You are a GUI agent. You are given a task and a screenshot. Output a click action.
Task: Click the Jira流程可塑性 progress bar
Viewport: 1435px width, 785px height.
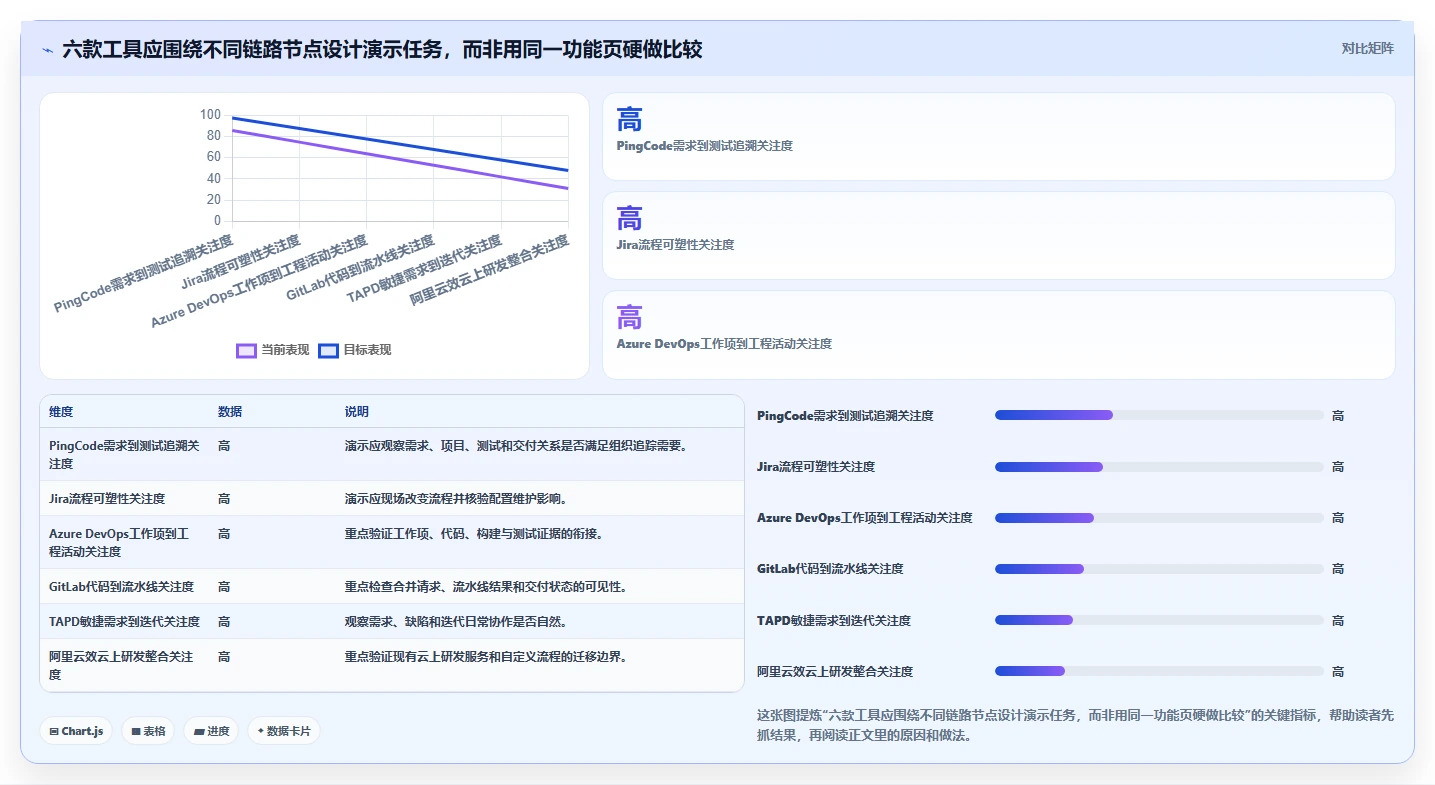pyautogui.click(x=1159, y=467)
